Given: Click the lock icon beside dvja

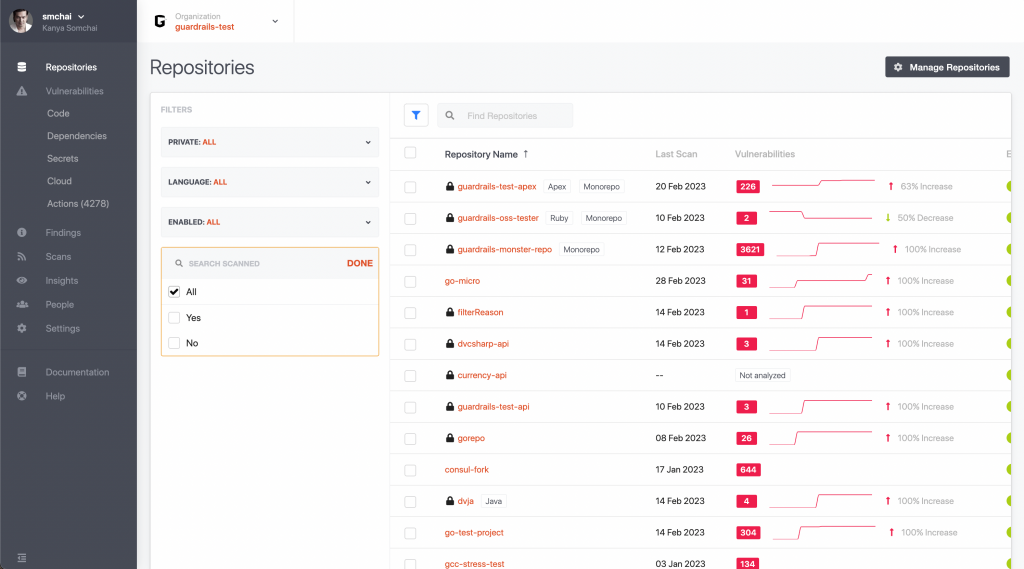Looking at the screenshot, I should point(449,501).
